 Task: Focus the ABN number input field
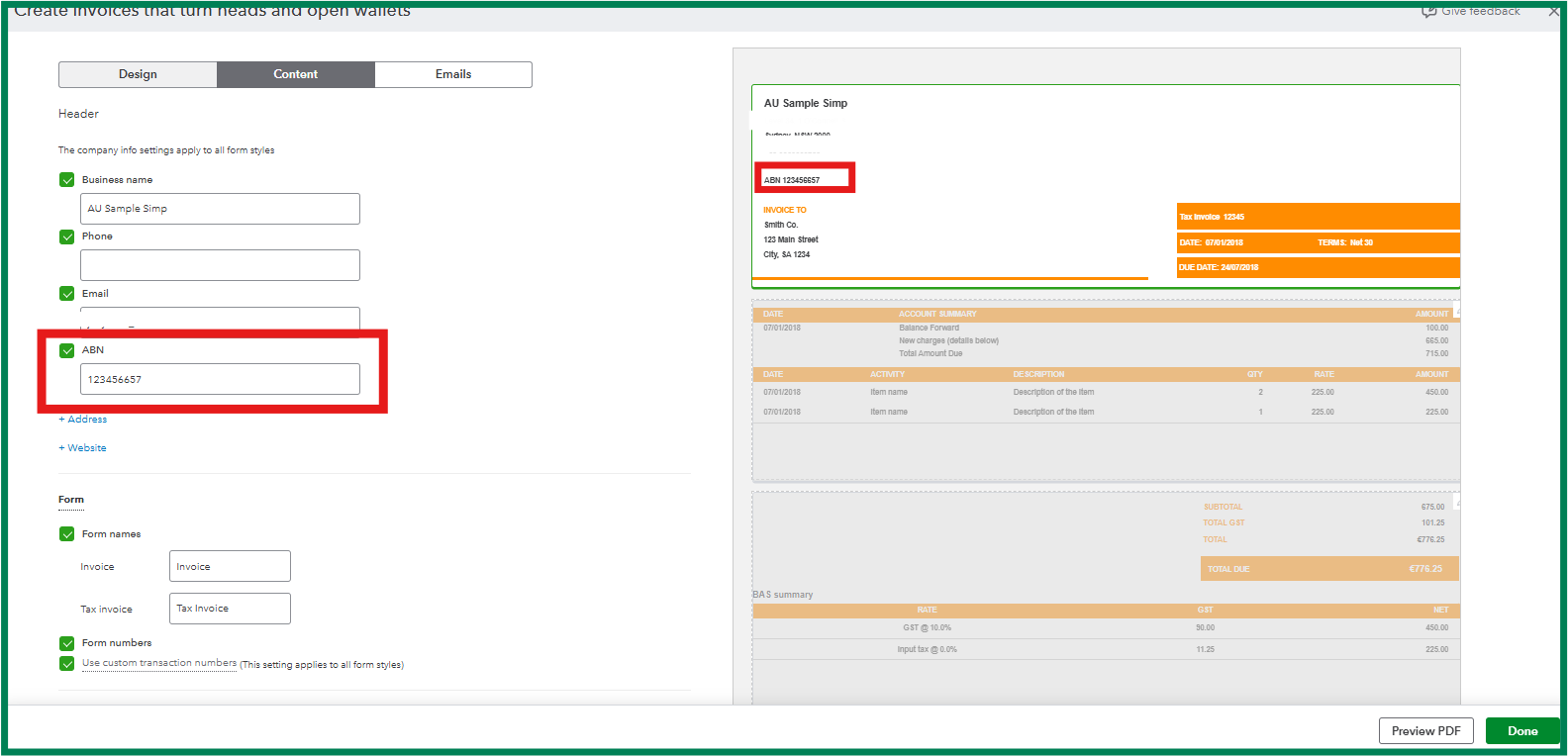coord(220,379)
